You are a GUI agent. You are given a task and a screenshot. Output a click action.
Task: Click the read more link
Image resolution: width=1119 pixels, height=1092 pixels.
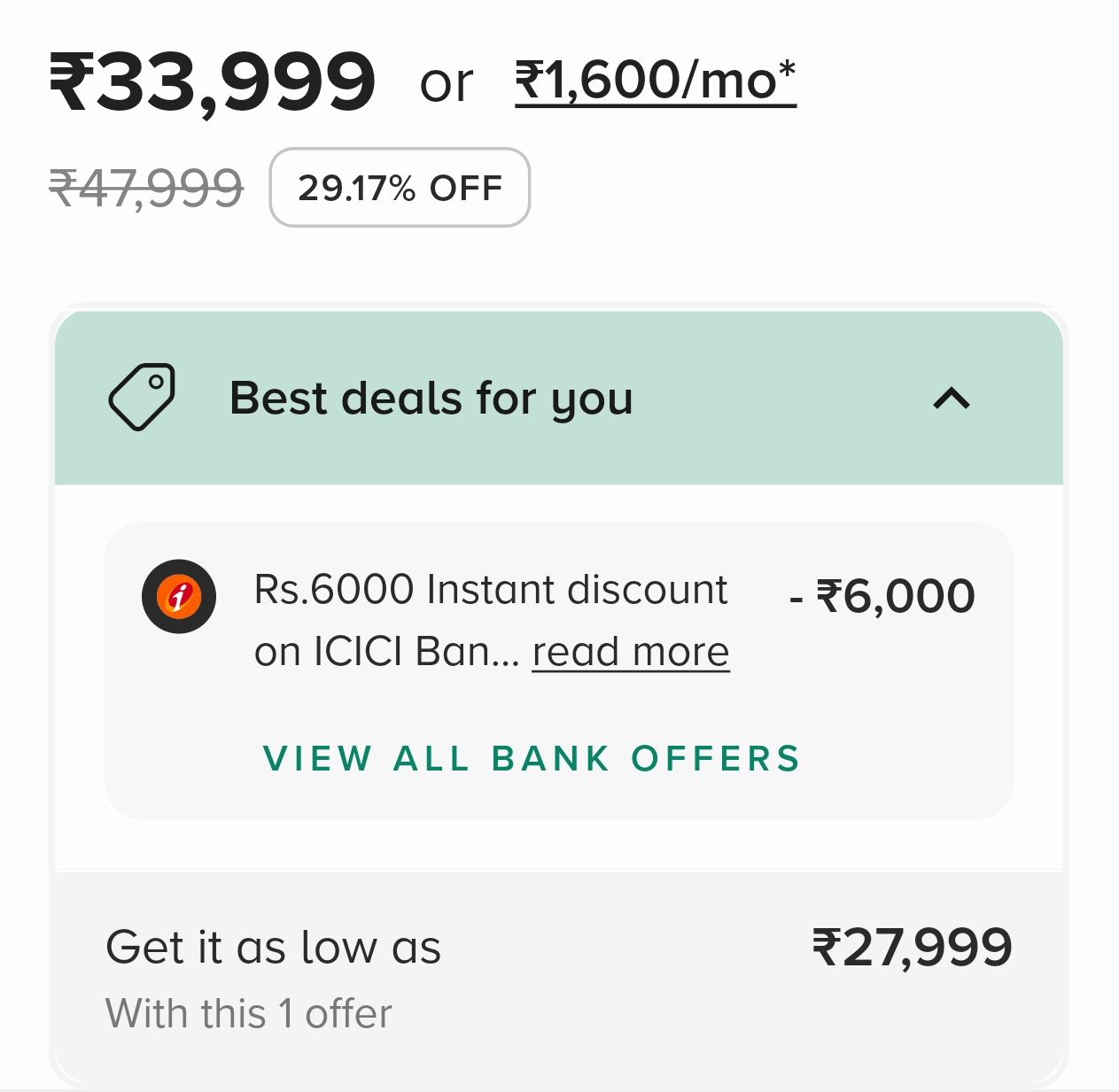pyautogui.click(x=630, y=652)
